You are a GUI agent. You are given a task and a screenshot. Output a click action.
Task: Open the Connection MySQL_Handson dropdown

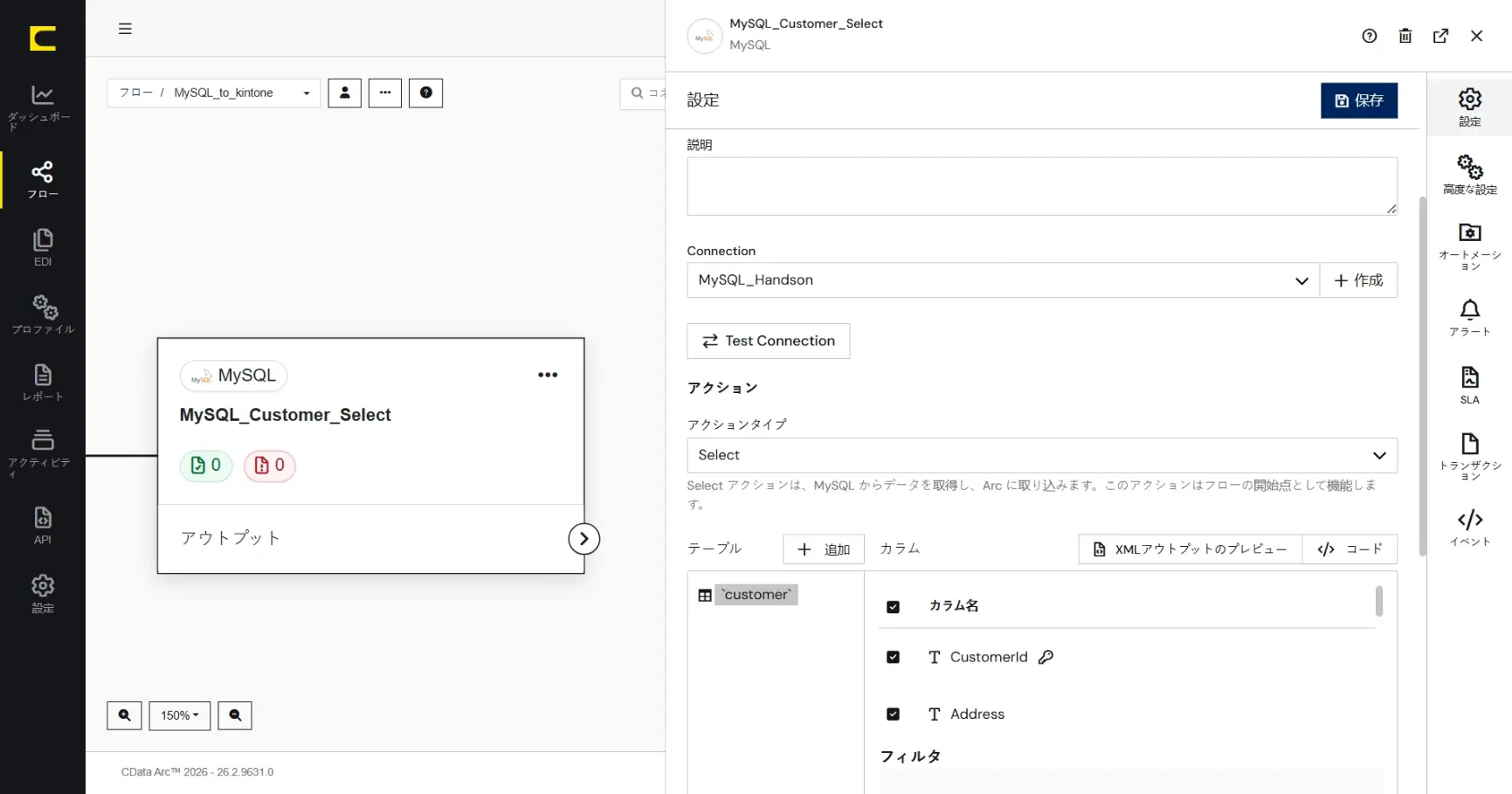coord(1003,280)
